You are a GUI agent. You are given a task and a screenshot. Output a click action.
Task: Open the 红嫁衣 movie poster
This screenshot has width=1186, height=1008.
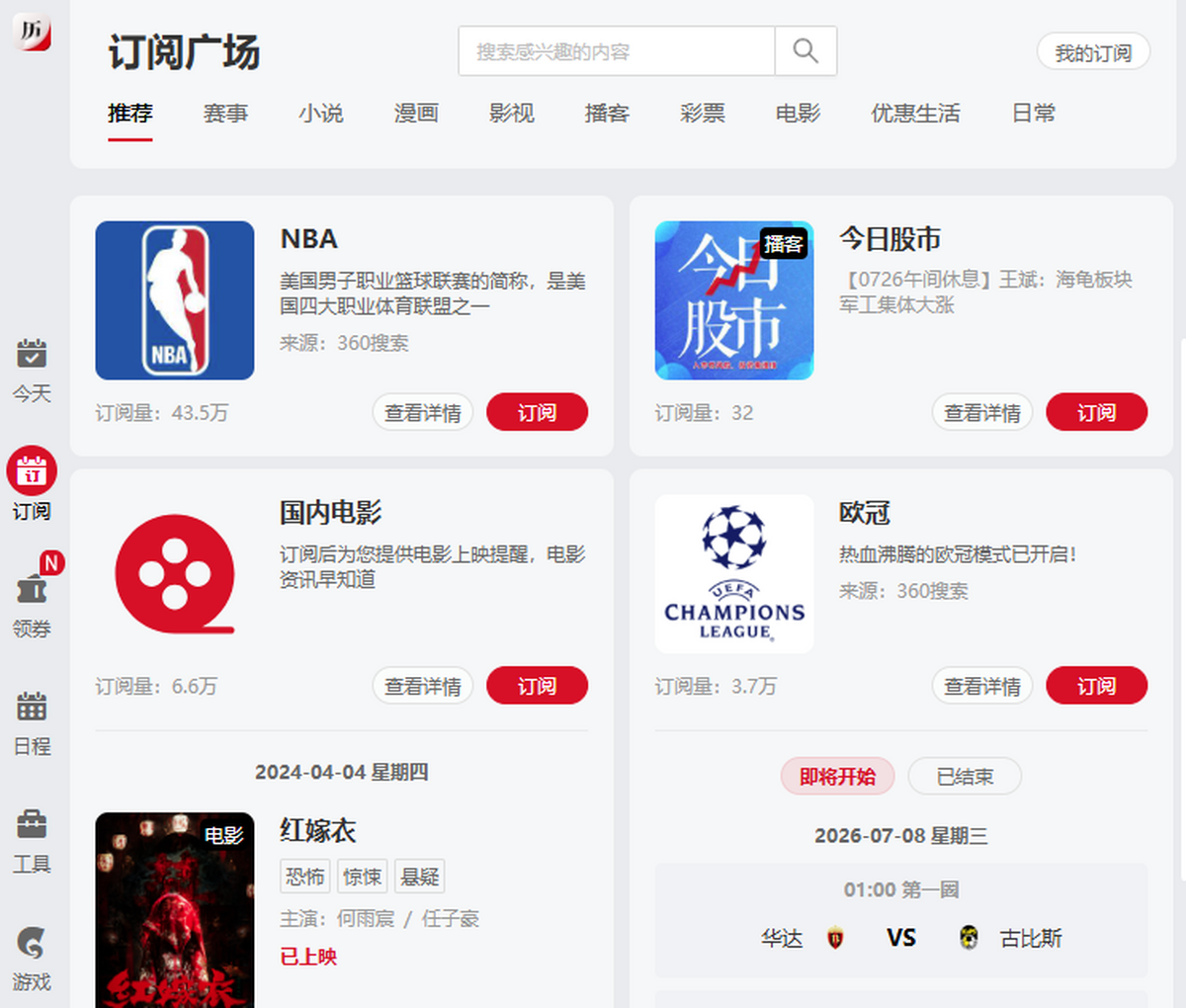(175, 910)
